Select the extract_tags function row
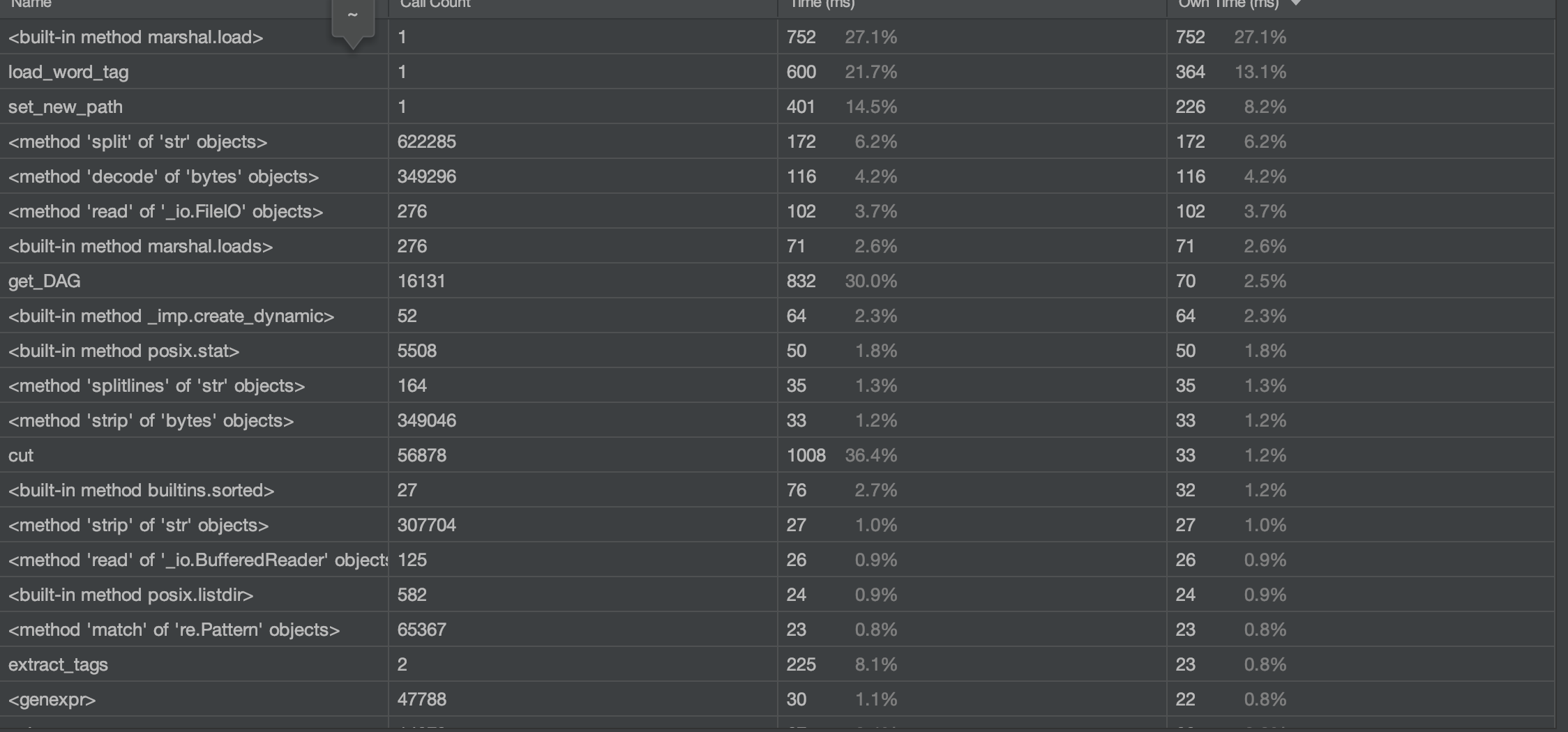Screen dimensions: 1568x732 777,664
